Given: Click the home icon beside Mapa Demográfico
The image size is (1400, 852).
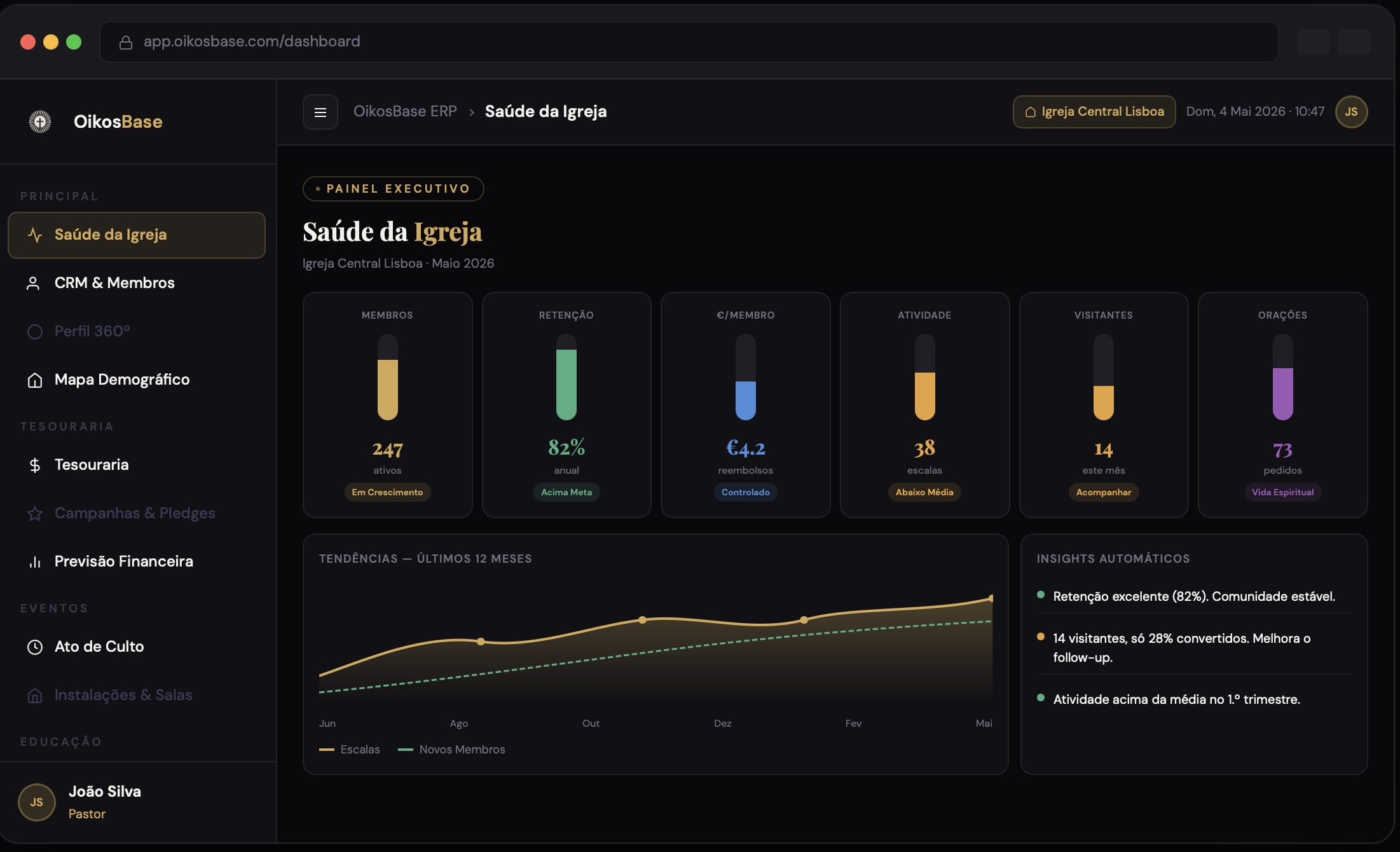Looking at the screenshot, I should coord(35,380).
